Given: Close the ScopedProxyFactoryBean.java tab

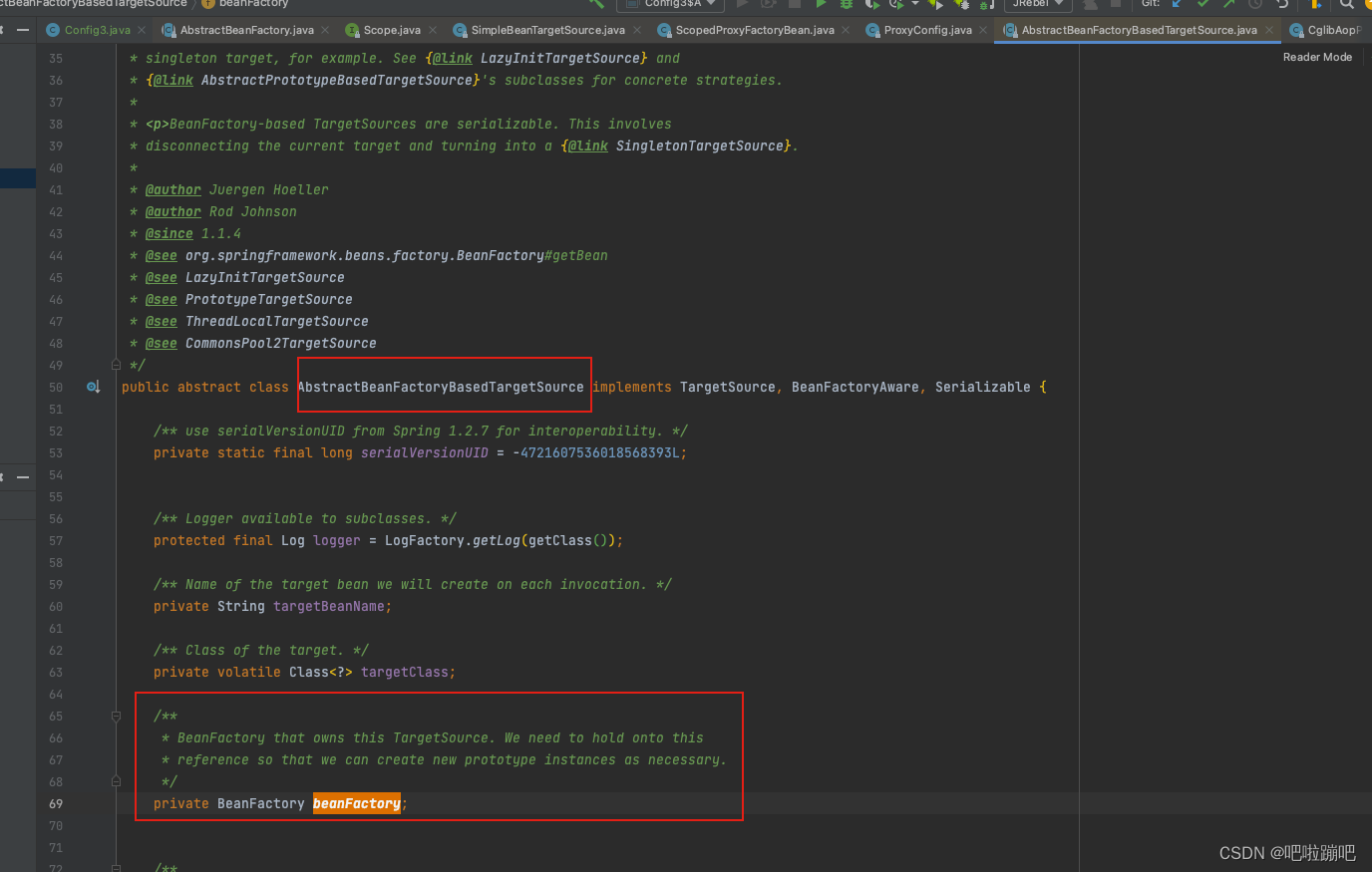Looking at the screenshot, I should point(846,30).
